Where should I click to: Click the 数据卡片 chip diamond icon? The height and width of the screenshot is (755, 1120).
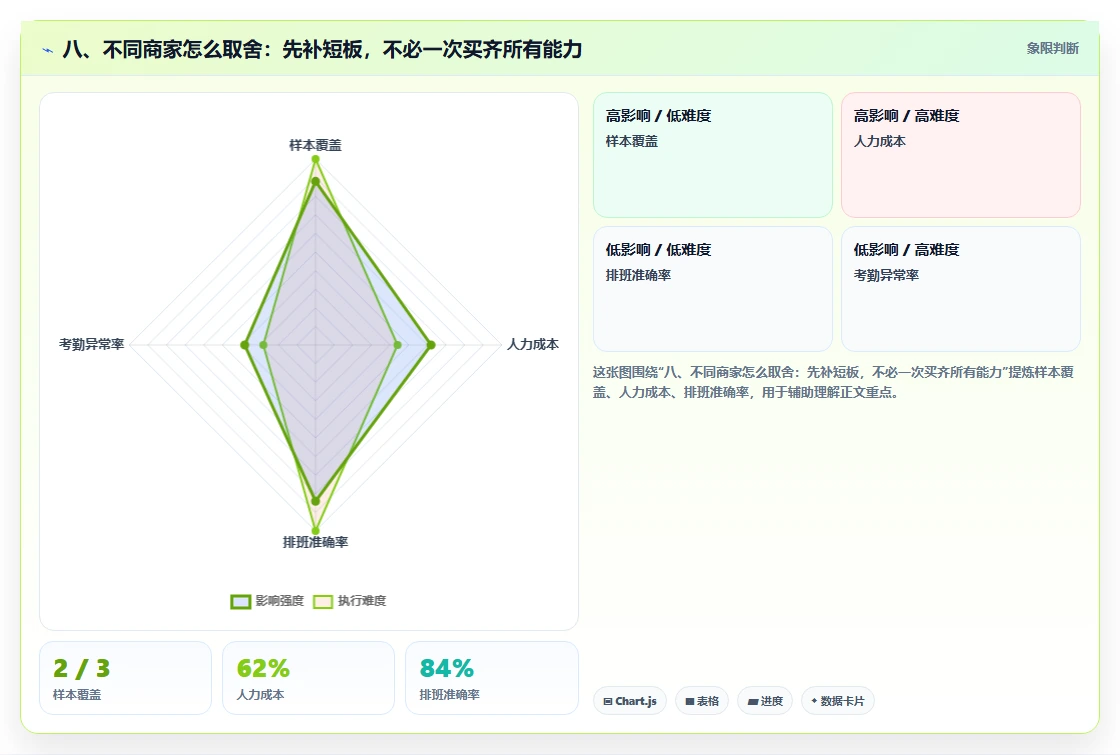tap(814, 701)
